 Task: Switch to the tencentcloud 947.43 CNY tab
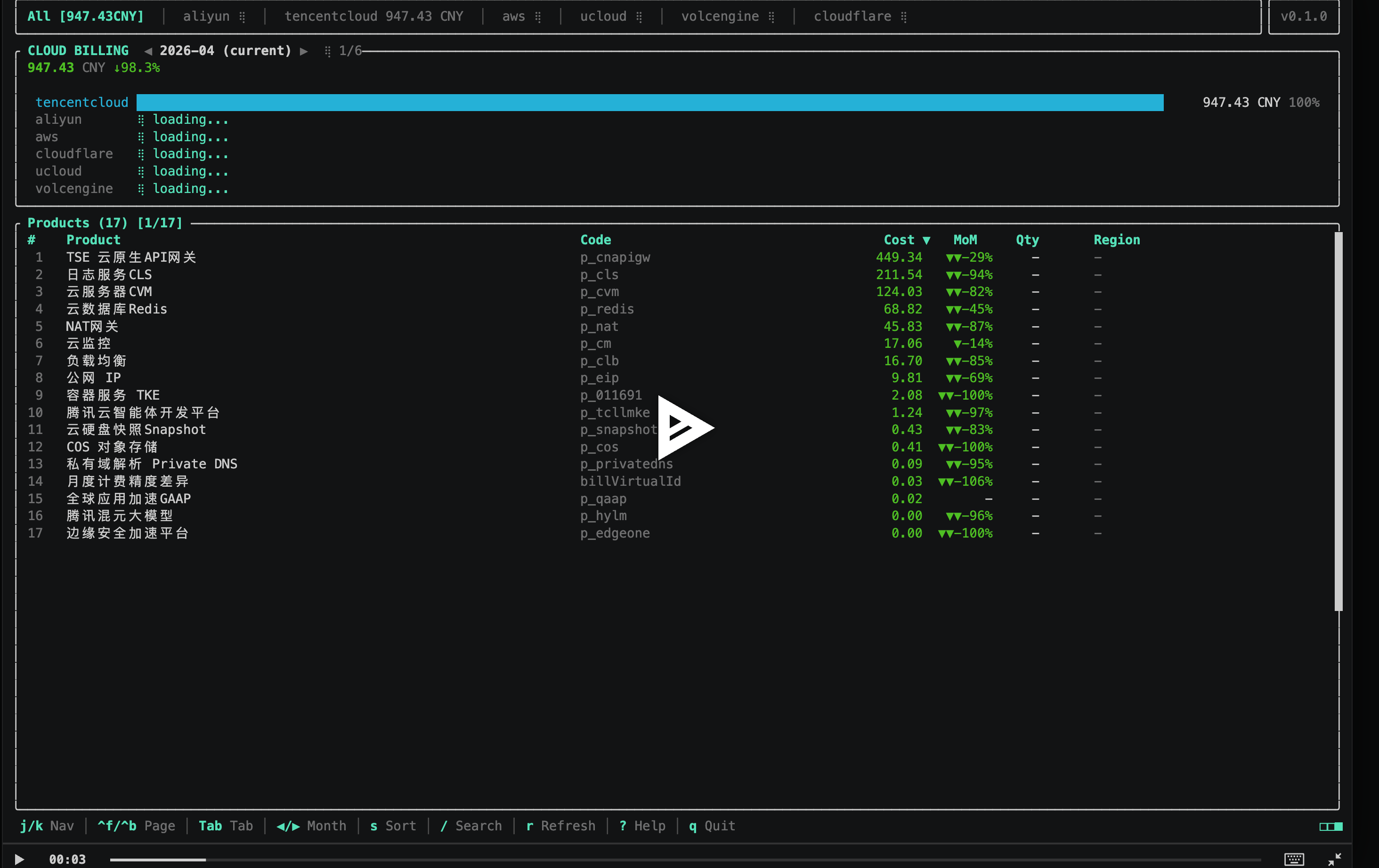[374, 16]
